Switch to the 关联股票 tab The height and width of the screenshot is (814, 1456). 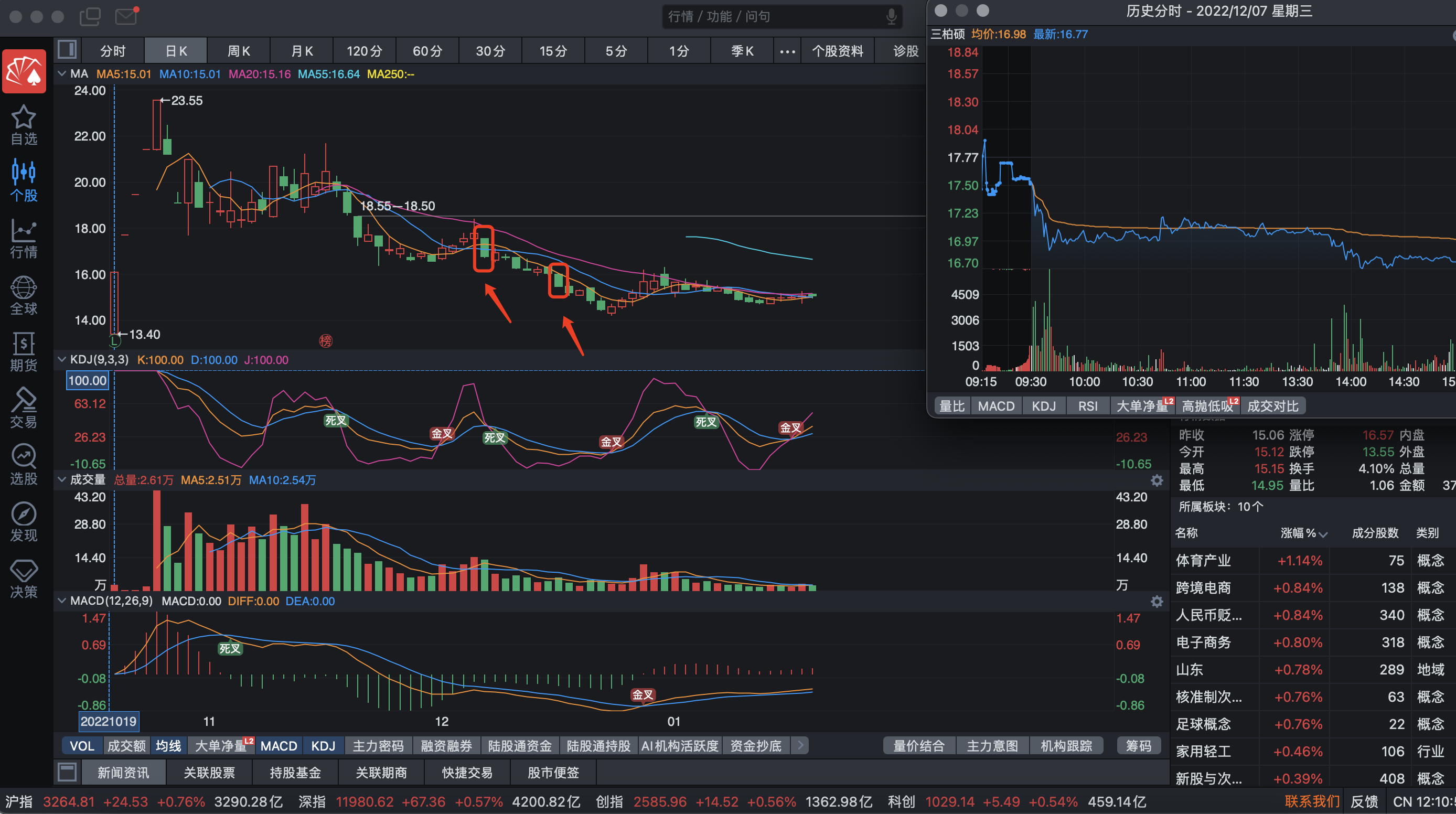(x=209, y=773)
